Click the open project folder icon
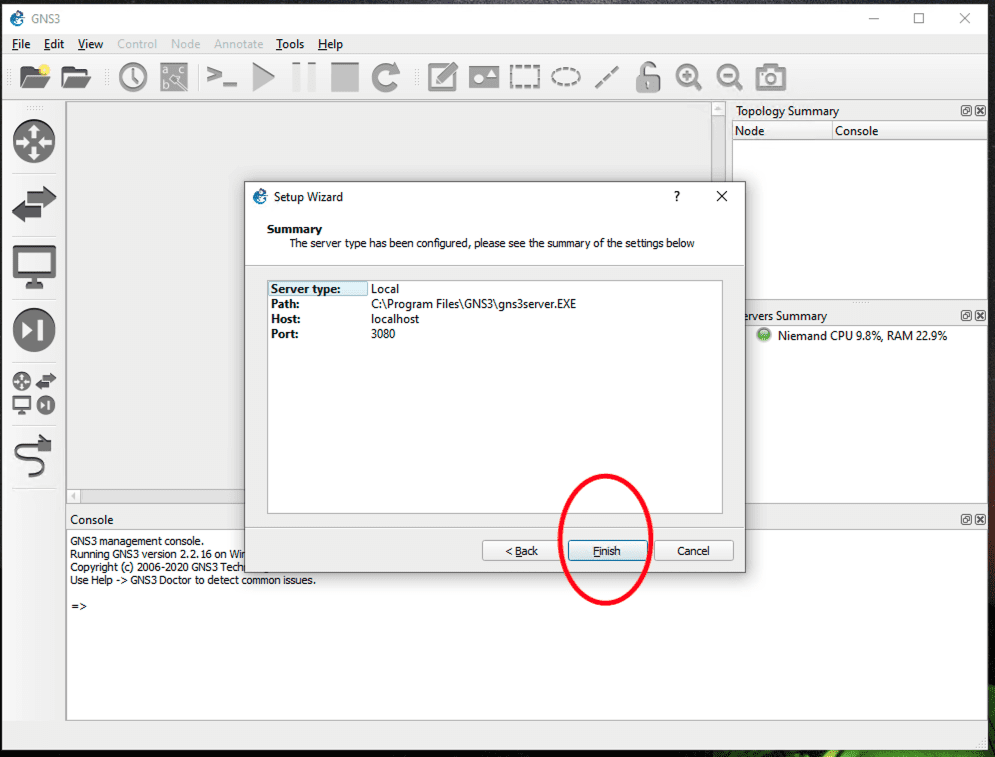This screenshot has height=757, width=995. (x=76, y=77)
